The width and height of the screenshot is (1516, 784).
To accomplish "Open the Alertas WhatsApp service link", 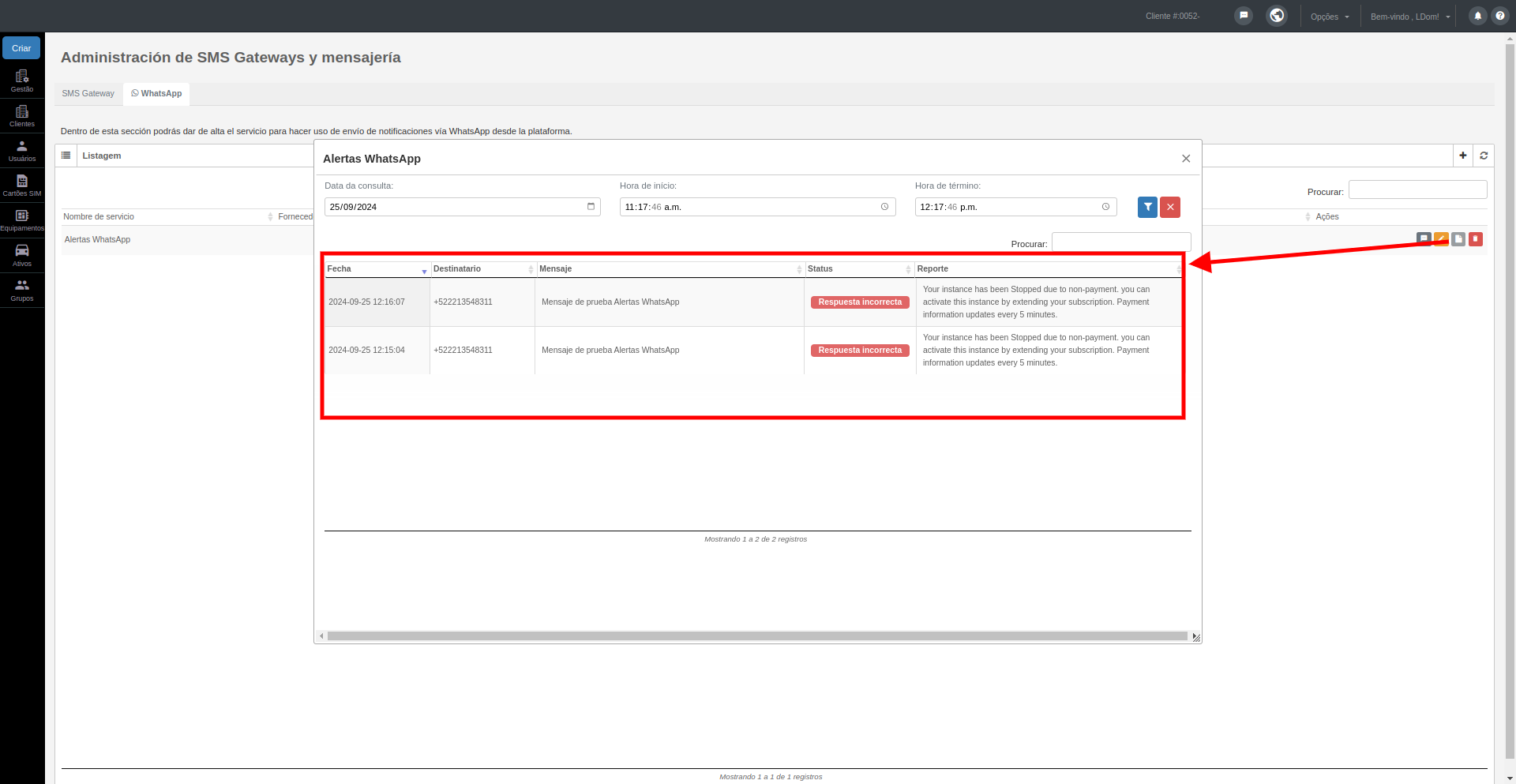I will tap(97, 240).
